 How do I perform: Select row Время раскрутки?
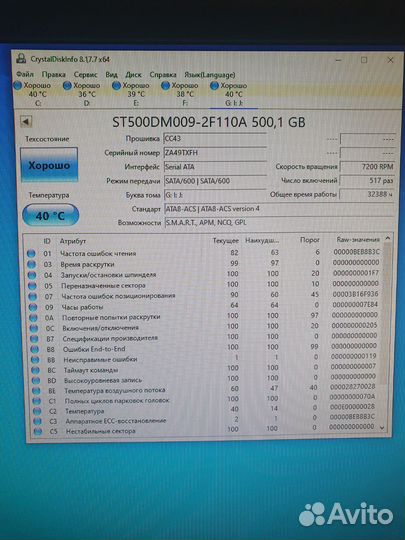203,263
